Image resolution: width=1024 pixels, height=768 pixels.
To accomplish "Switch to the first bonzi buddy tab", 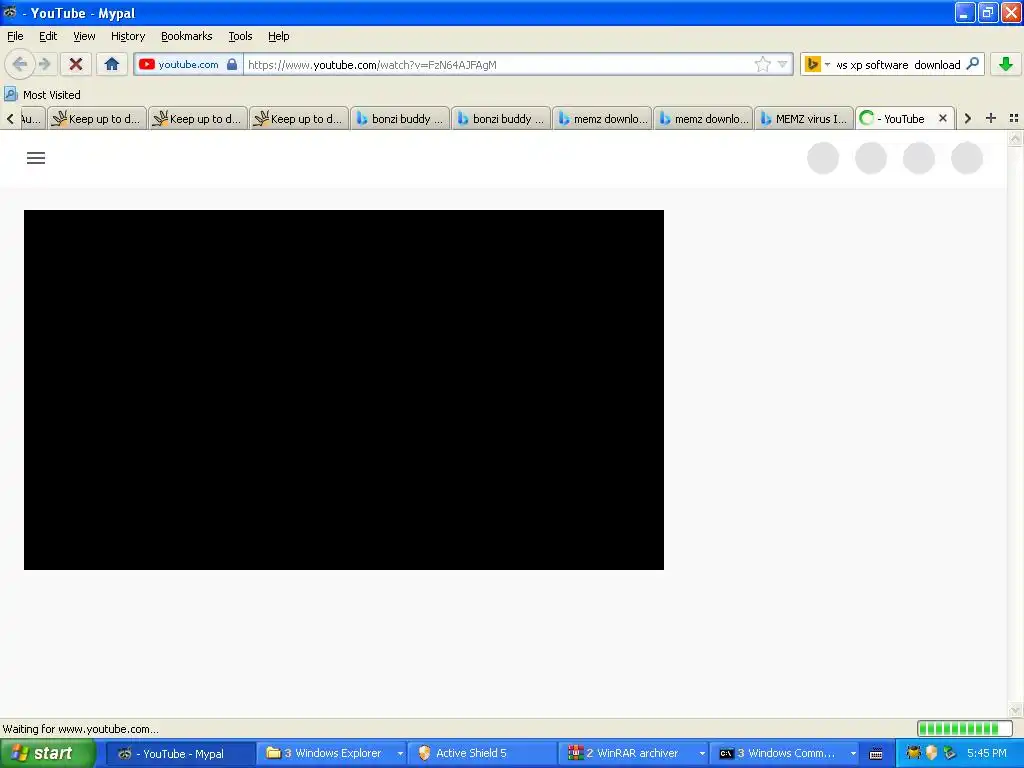I will 400,118.
